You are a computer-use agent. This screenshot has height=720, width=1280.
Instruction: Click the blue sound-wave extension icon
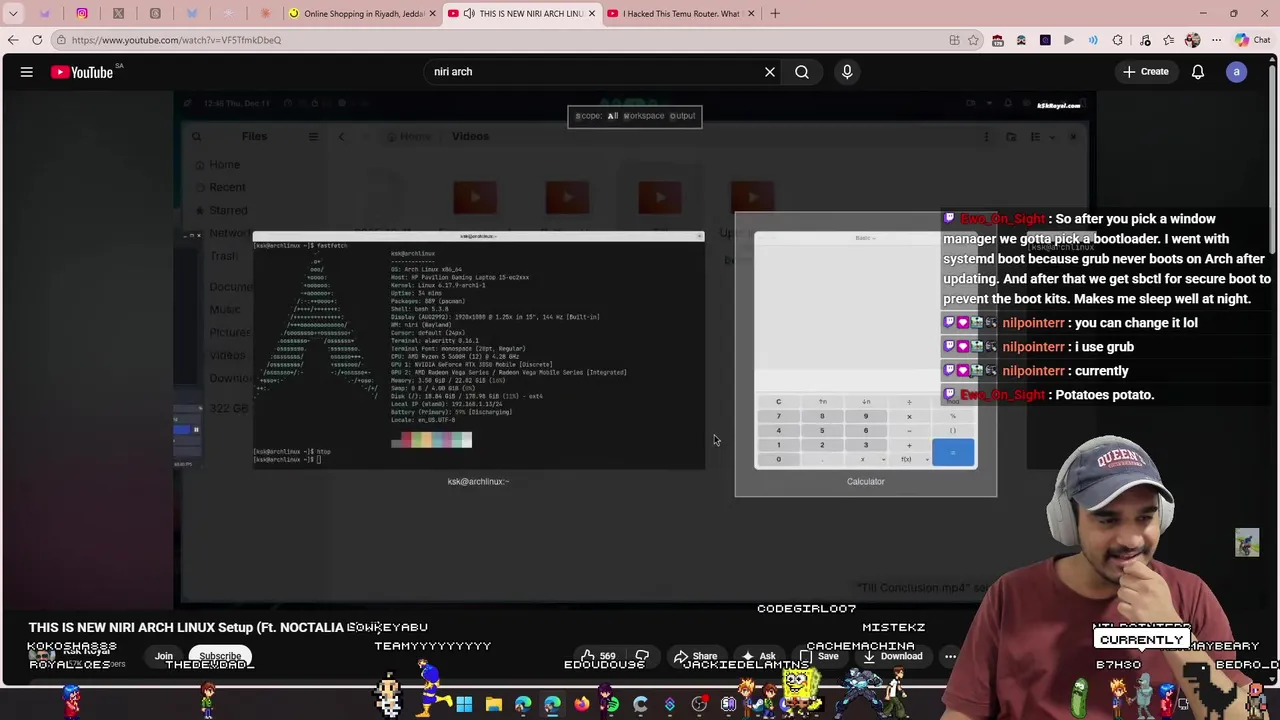[x=1093, y=40]
